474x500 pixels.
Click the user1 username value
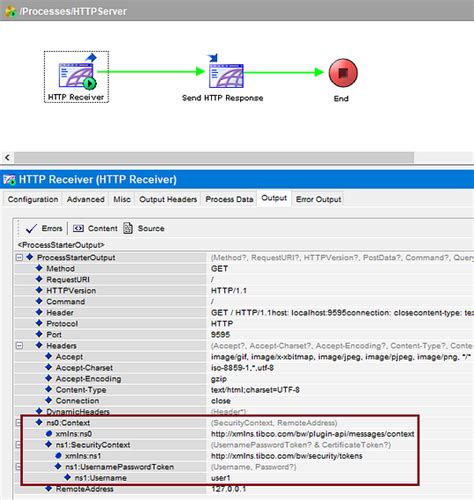[220, 478]
